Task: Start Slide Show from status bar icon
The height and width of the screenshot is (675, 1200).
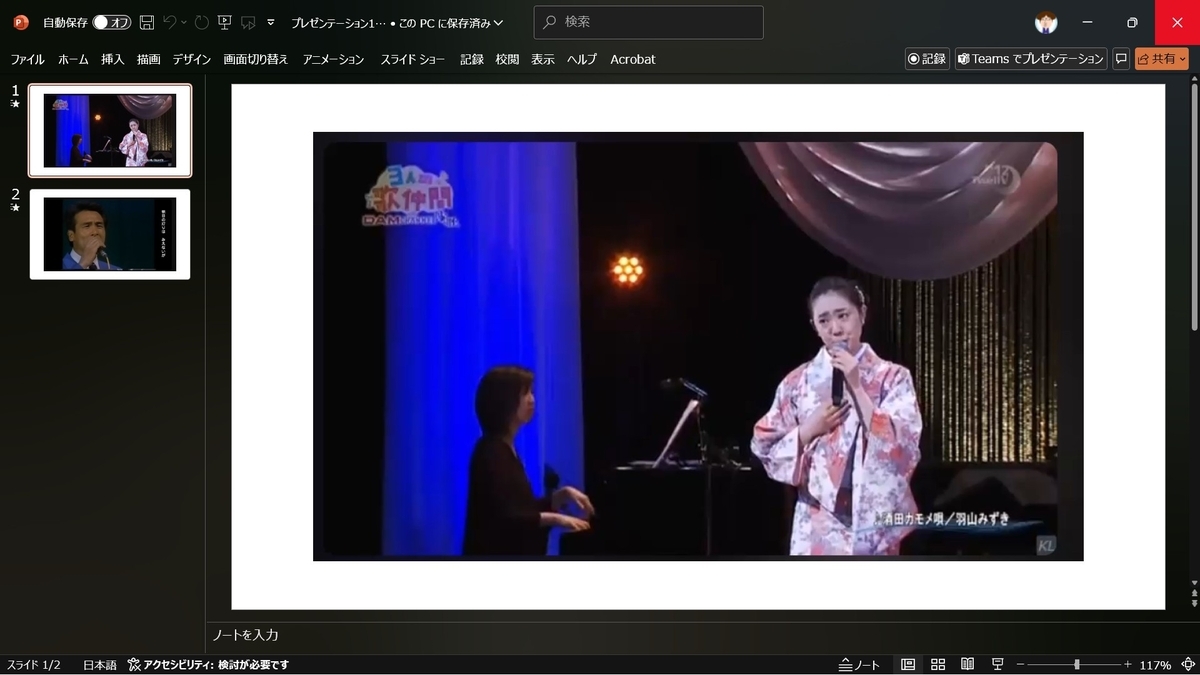Action: [x=997, y=665]
